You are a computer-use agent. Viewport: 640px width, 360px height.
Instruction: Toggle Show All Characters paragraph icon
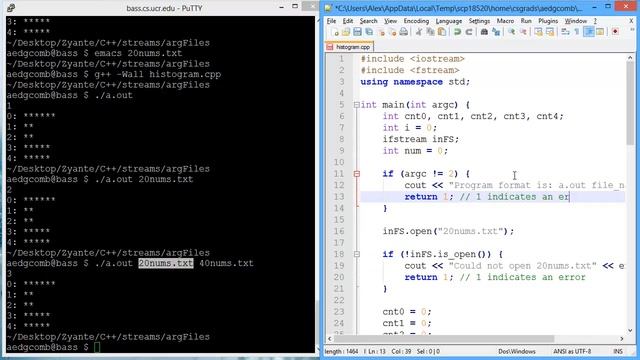pos(577,32)
